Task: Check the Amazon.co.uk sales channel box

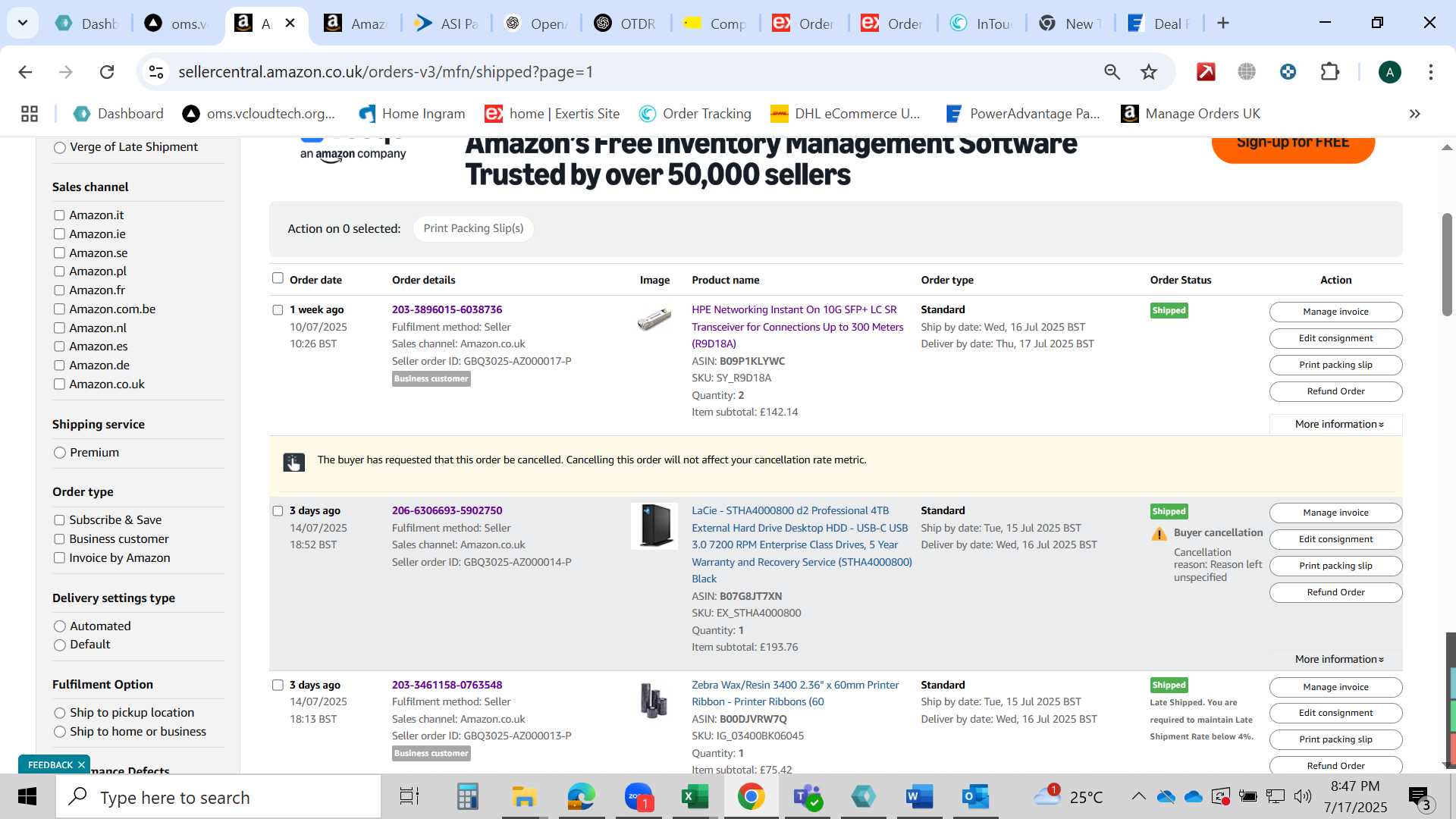Action: point(59,384)
